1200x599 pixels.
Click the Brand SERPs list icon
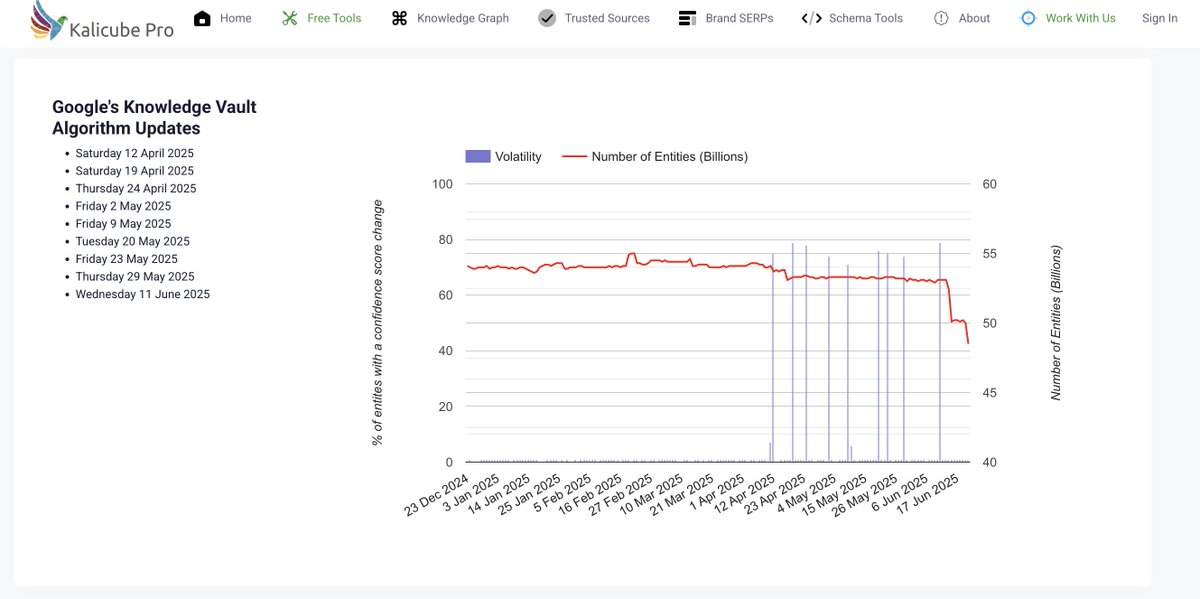click(x=687, y=18)
